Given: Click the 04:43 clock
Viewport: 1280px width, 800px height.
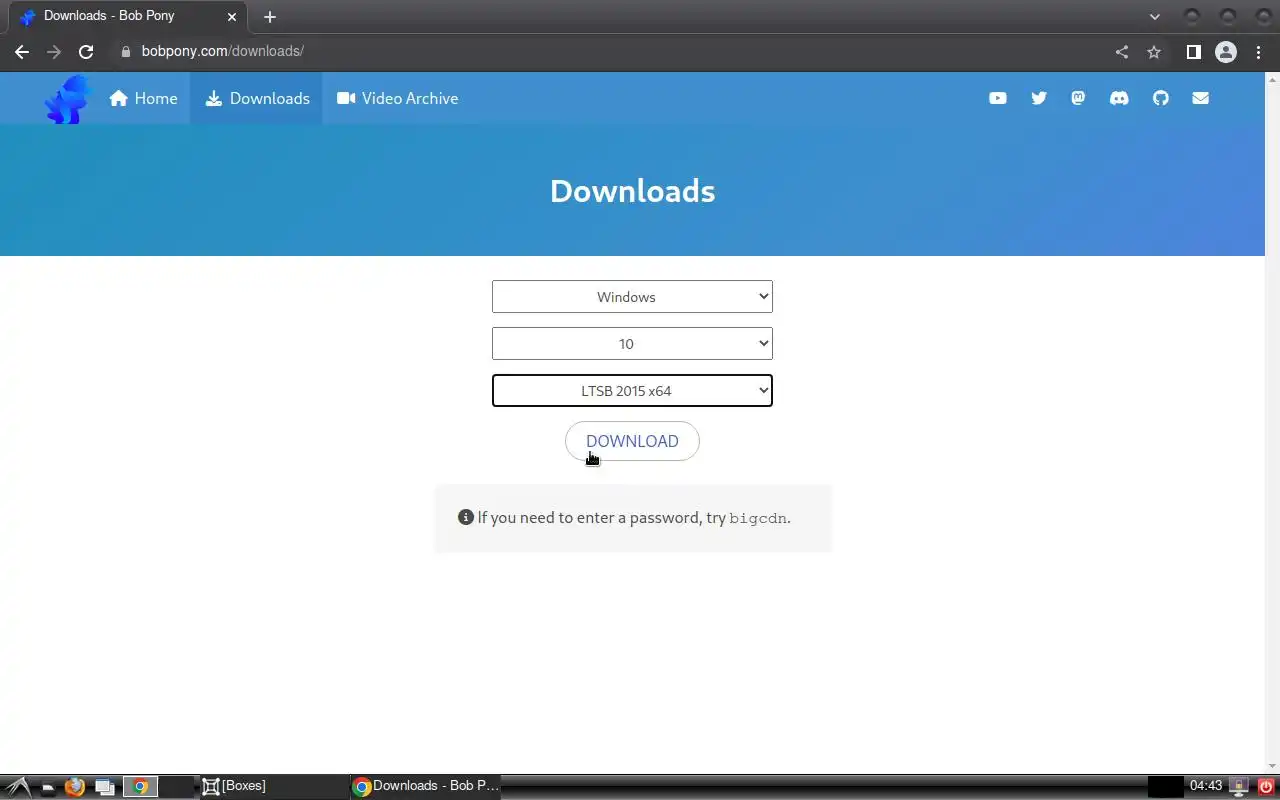Looking at the screenshot, I should [1206, 786].
